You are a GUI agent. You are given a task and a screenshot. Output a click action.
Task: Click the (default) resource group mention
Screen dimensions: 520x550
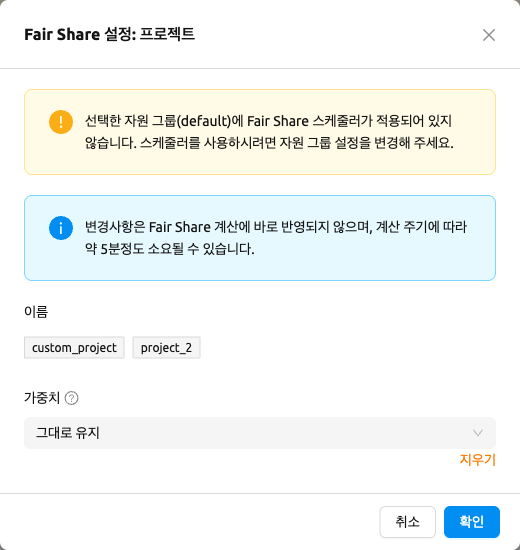click(x=204, y=121)
